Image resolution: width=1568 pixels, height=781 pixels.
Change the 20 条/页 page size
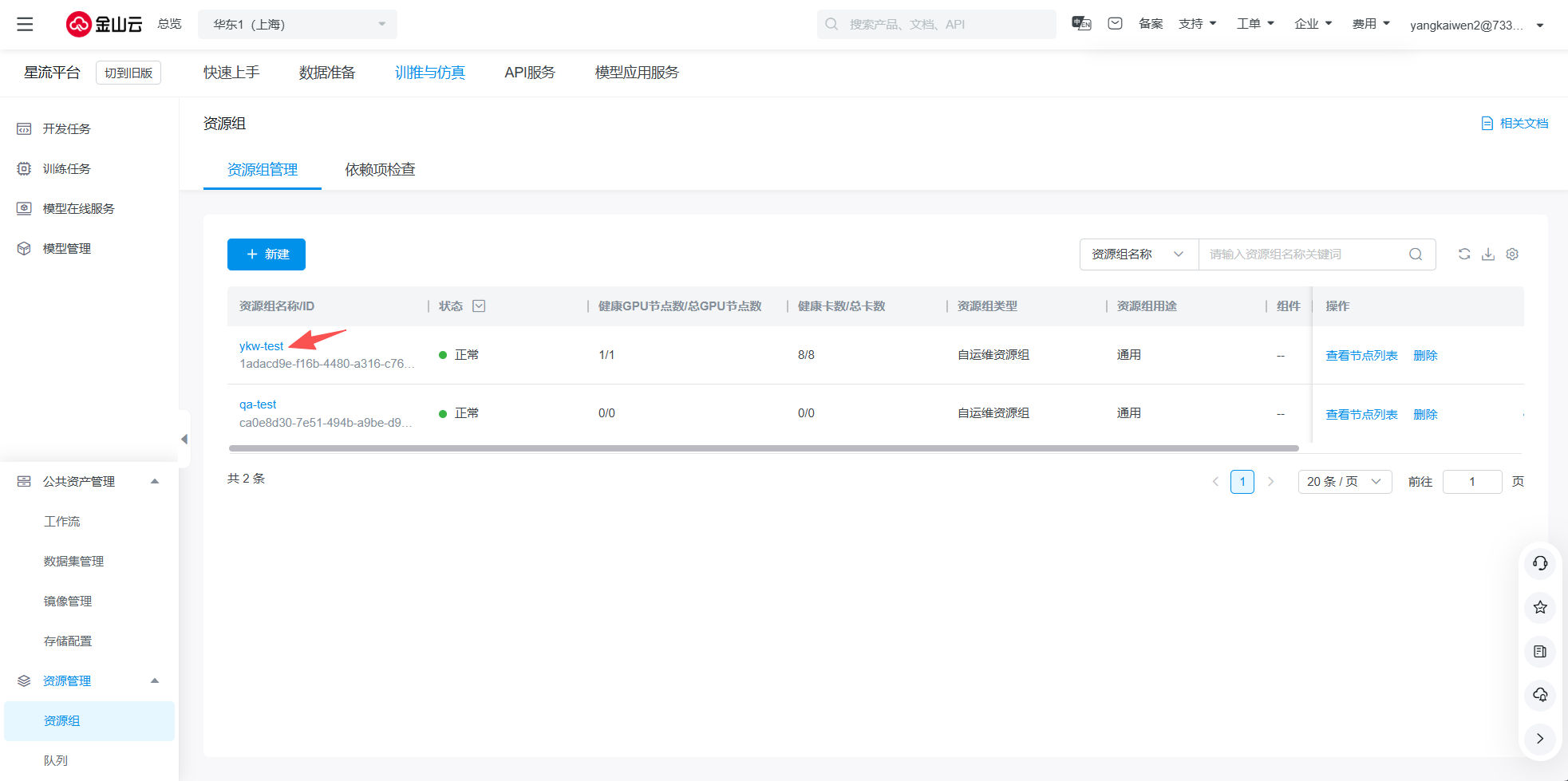point(1345,482)
